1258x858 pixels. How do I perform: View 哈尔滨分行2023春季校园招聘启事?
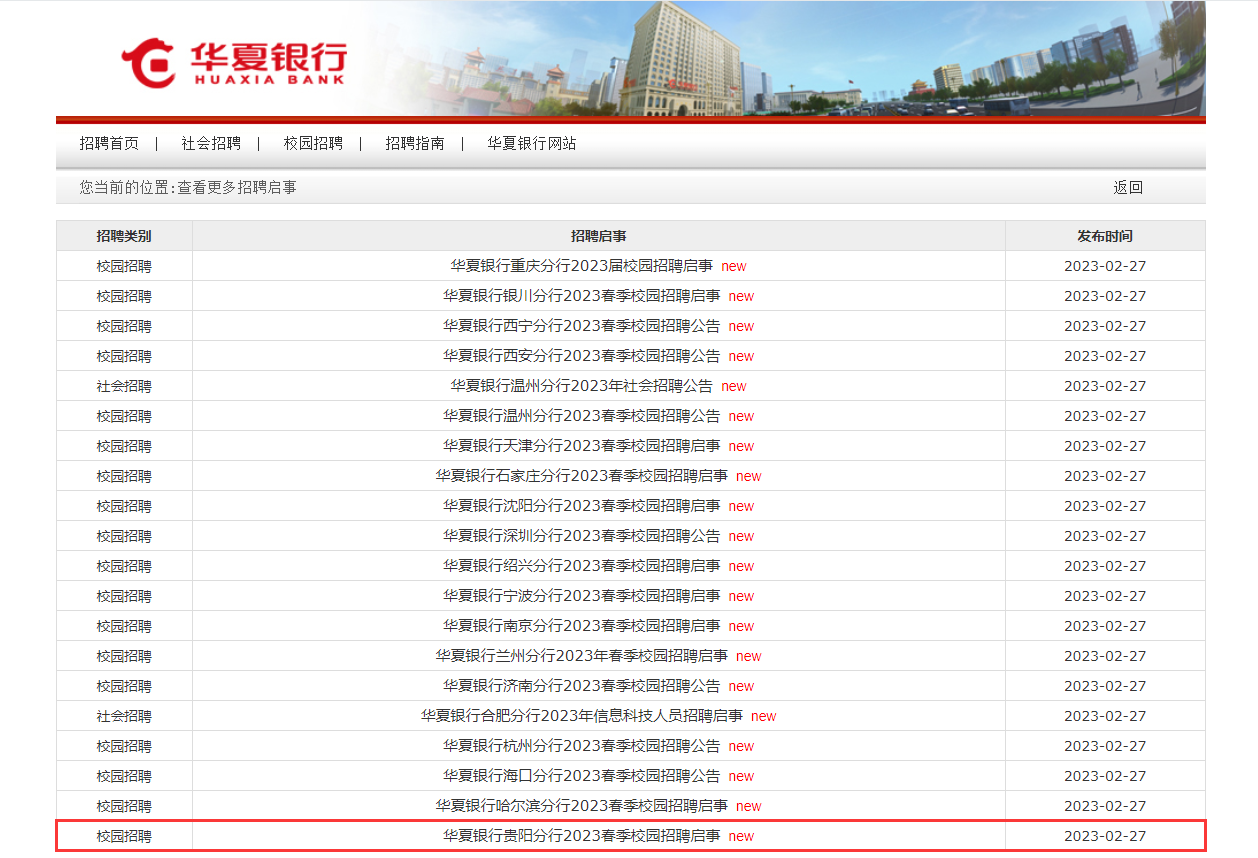581,806
